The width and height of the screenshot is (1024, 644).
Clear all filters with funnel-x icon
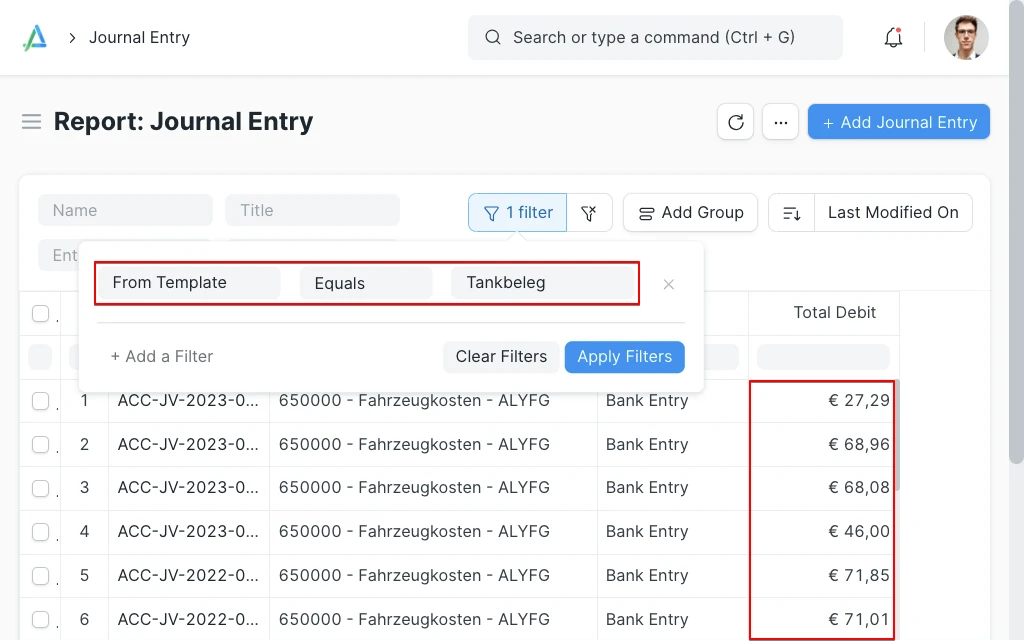tap(589, 212)
